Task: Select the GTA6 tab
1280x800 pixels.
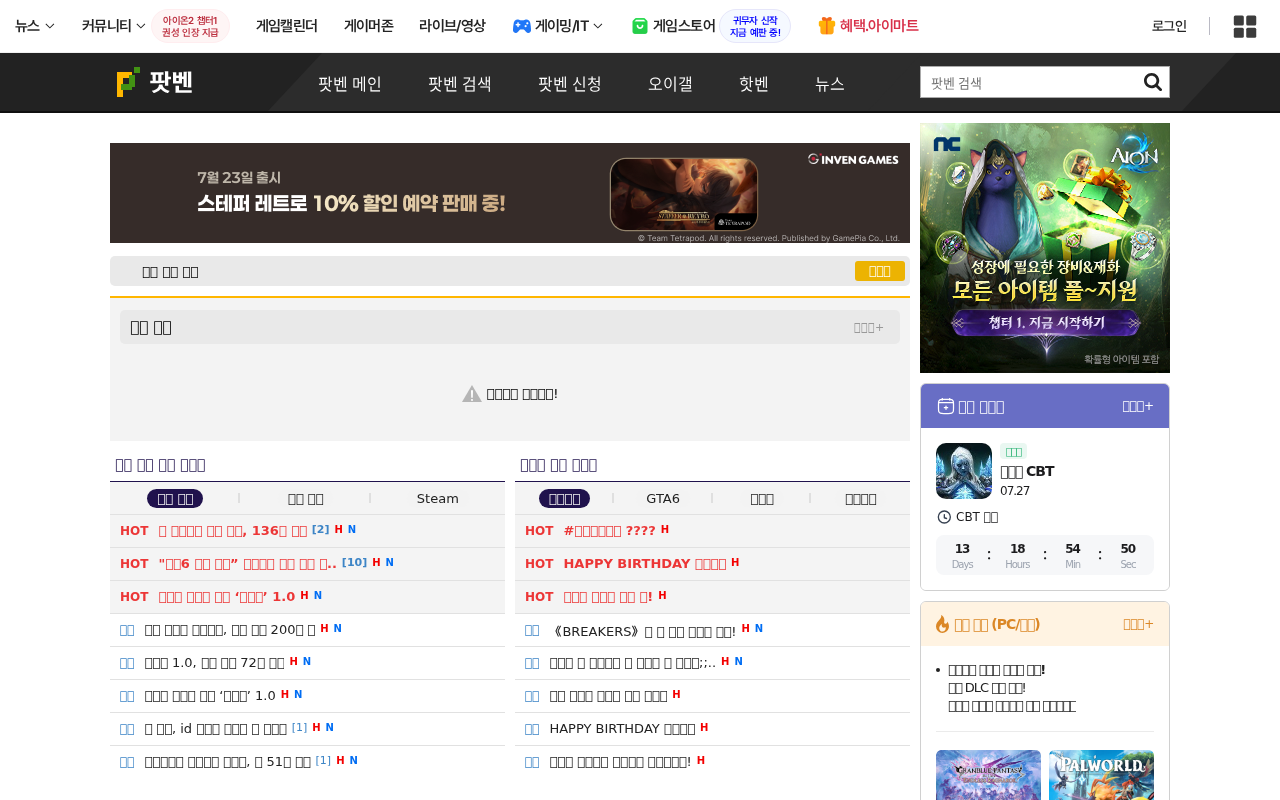Action: click(663, 498)
